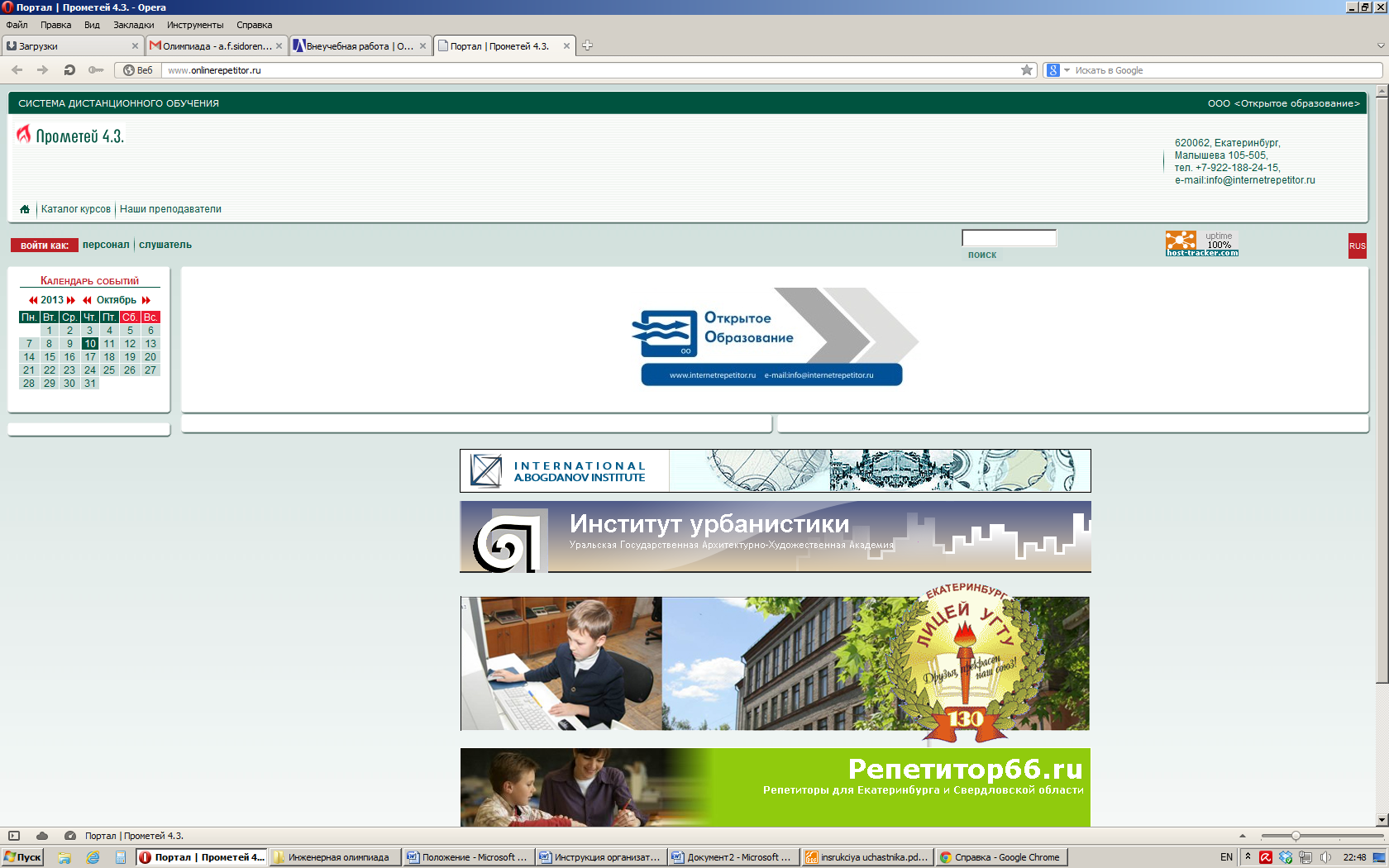The width and height of the screenshot is (1389, 868).
Task: Reload the page with the refresh icon
Action: click(69, 70)
